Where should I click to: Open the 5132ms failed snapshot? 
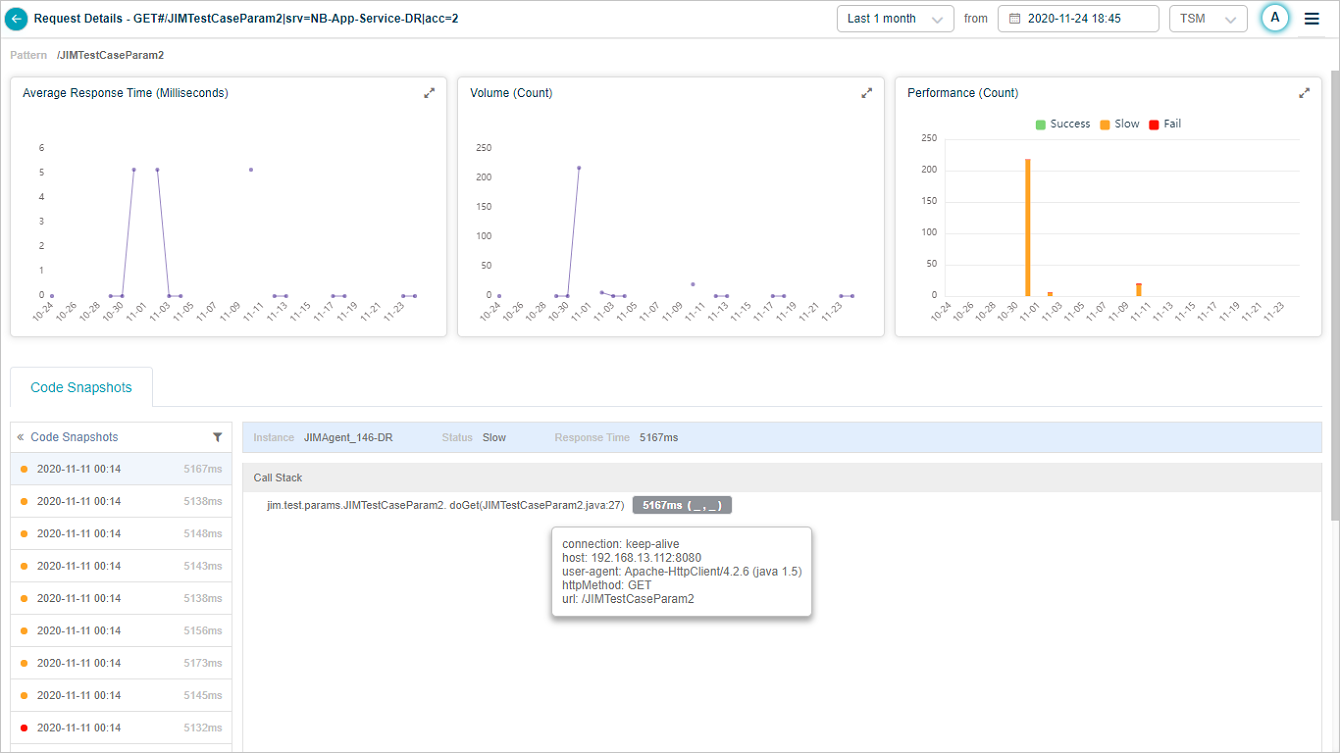pyautogui.click(x=121, y=728)
